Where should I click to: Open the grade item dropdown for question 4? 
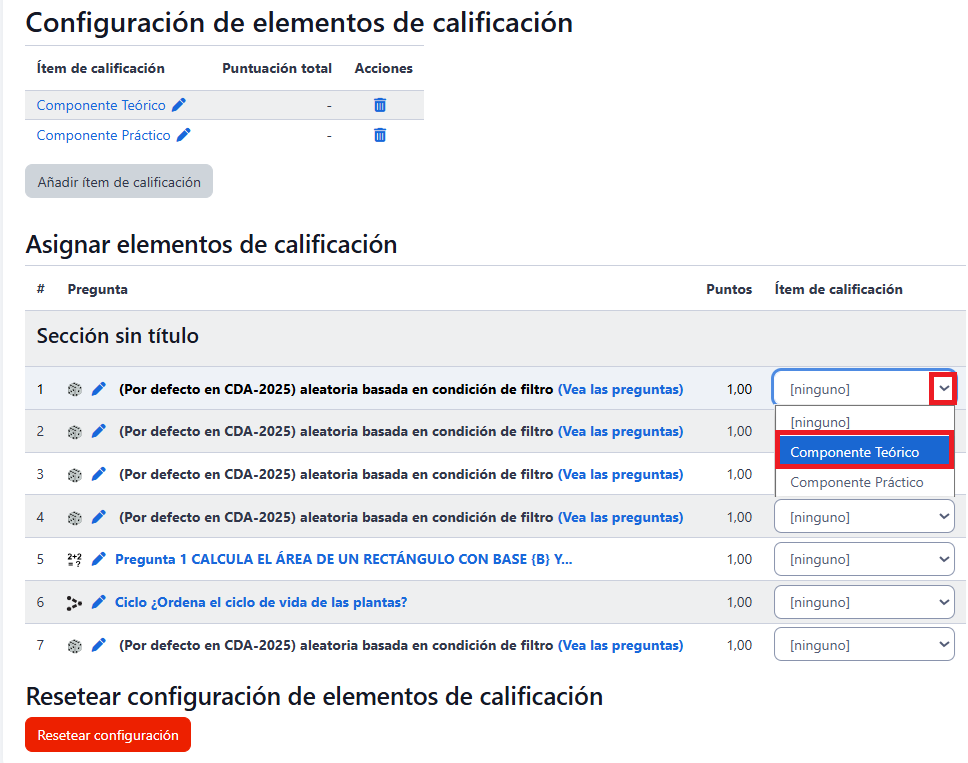(x=863, y=517)
